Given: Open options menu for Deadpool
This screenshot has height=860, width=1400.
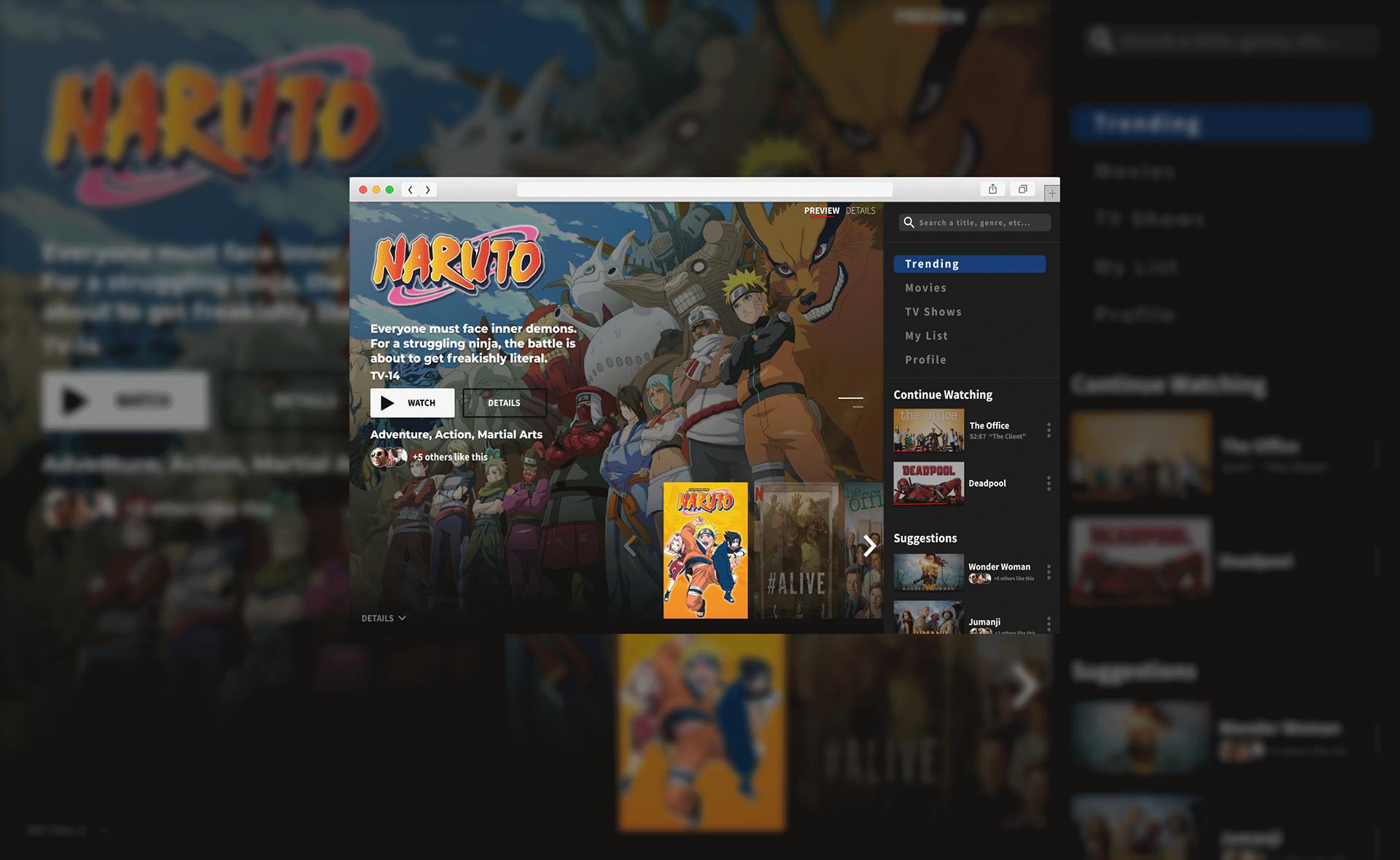Looking at the screenshot, I should 1049,483.
